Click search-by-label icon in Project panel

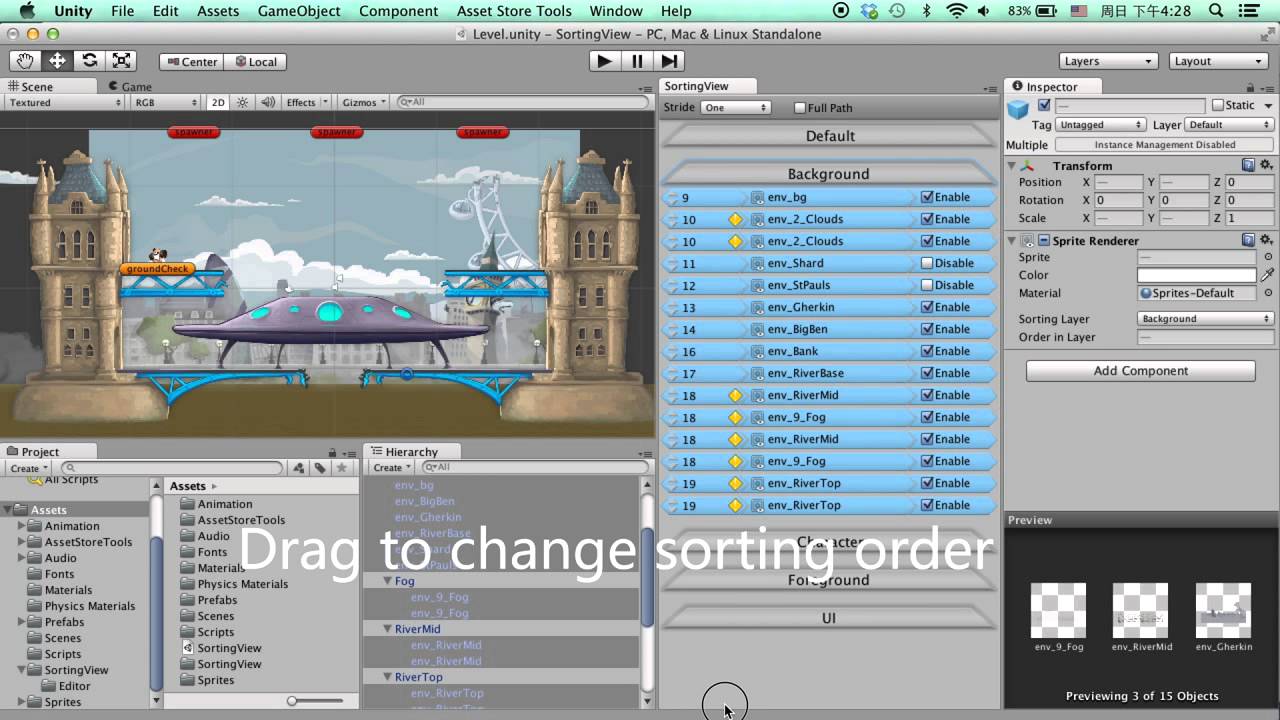click(x=320, y=468)
